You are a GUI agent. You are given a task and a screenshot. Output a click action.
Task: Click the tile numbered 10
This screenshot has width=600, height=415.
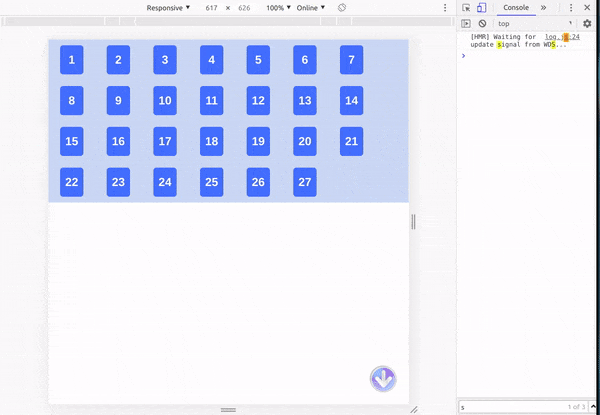pos(165,101)
